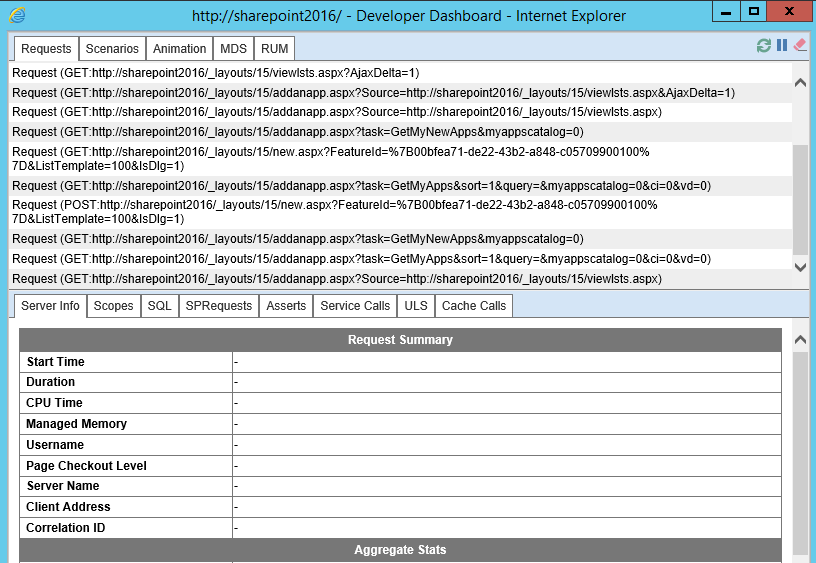This screenshot has width=816, height=563.
Task: Switch to the Requests tab
Action: [46, 49]
